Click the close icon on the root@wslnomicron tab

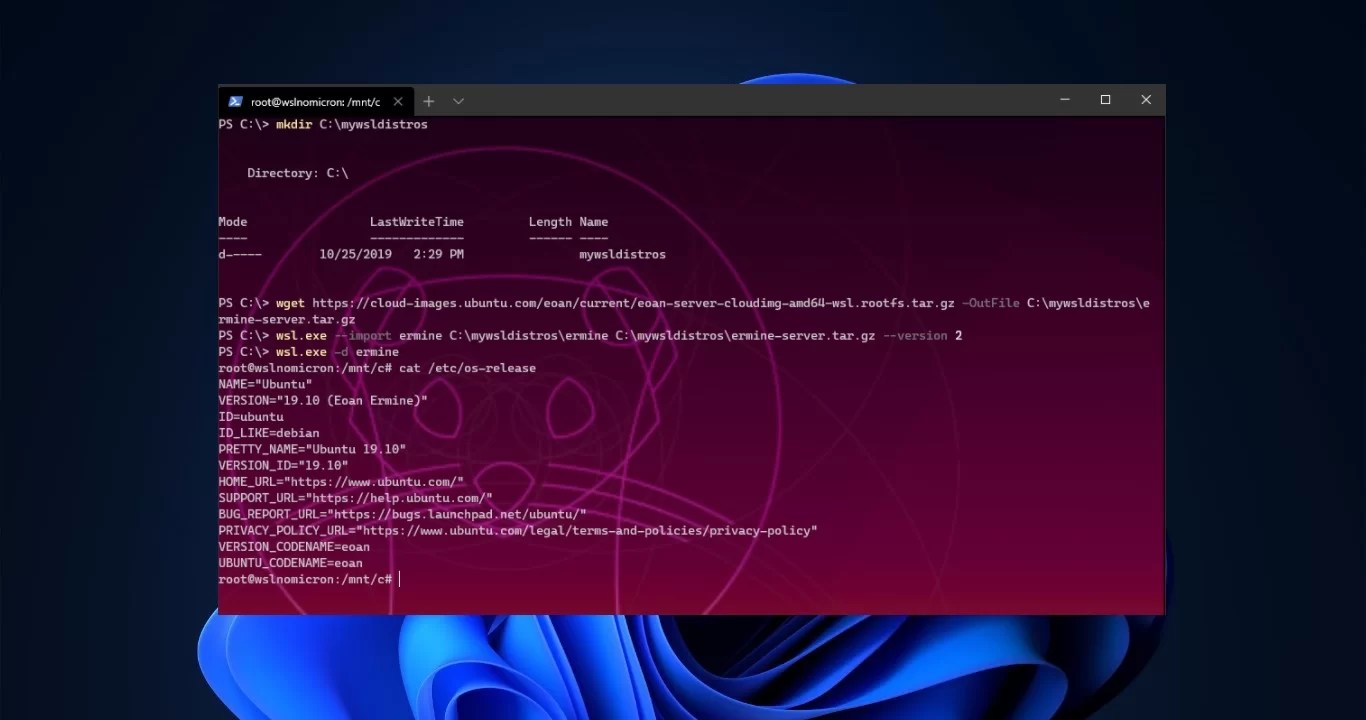click(x=398, y=101)
